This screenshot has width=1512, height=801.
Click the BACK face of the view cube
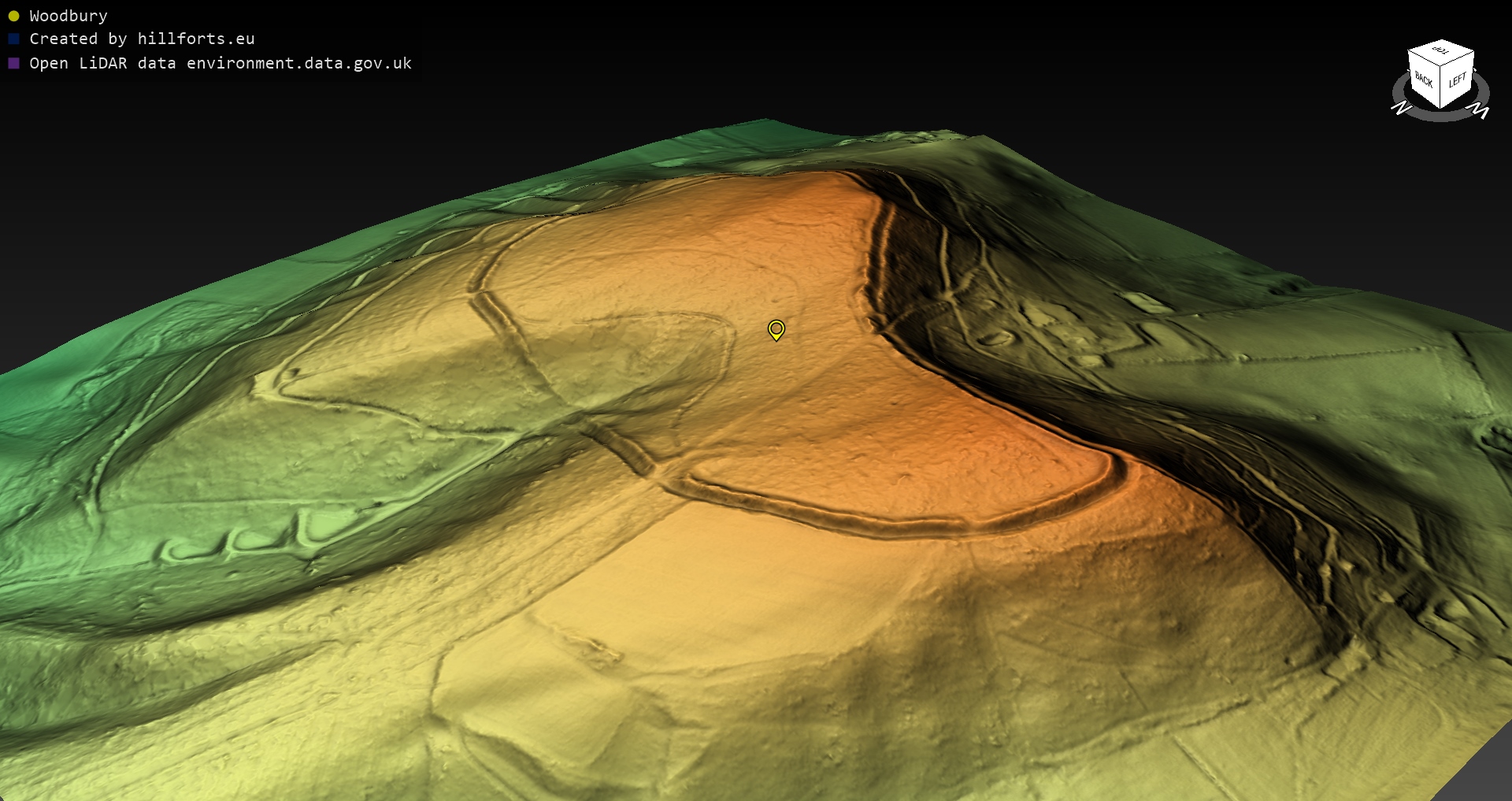pos(1424,80)
